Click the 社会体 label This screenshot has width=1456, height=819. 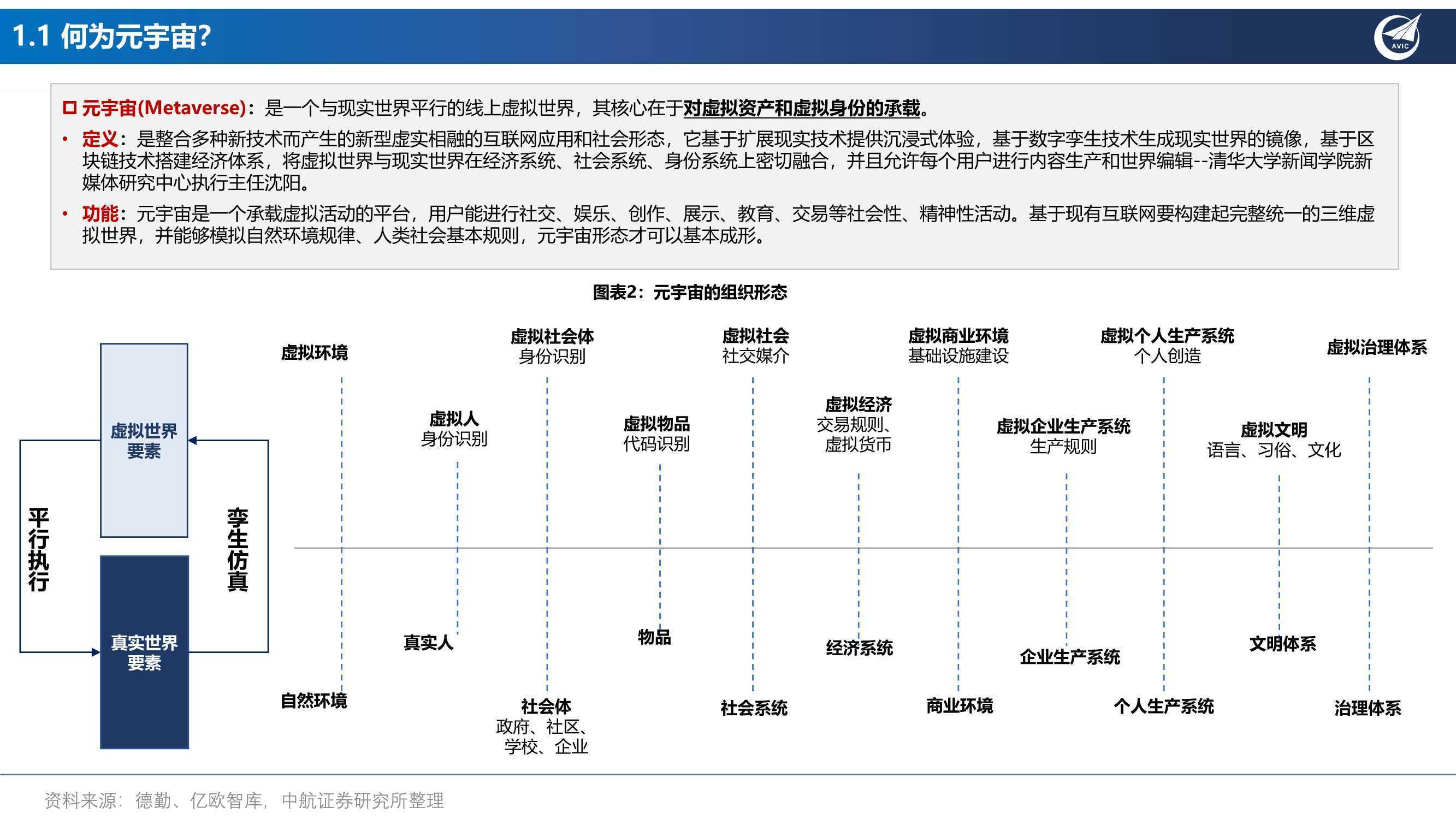546,706
